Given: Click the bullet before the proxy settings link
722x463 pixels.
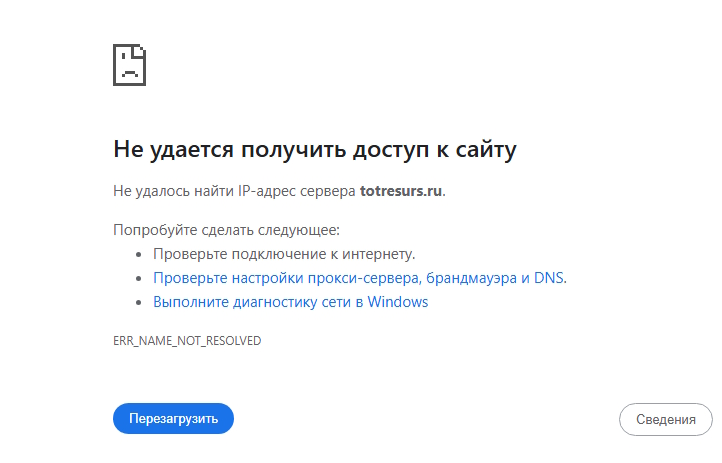Looking at the screenshot, I should pyautogui.click(x=139, y=278).
